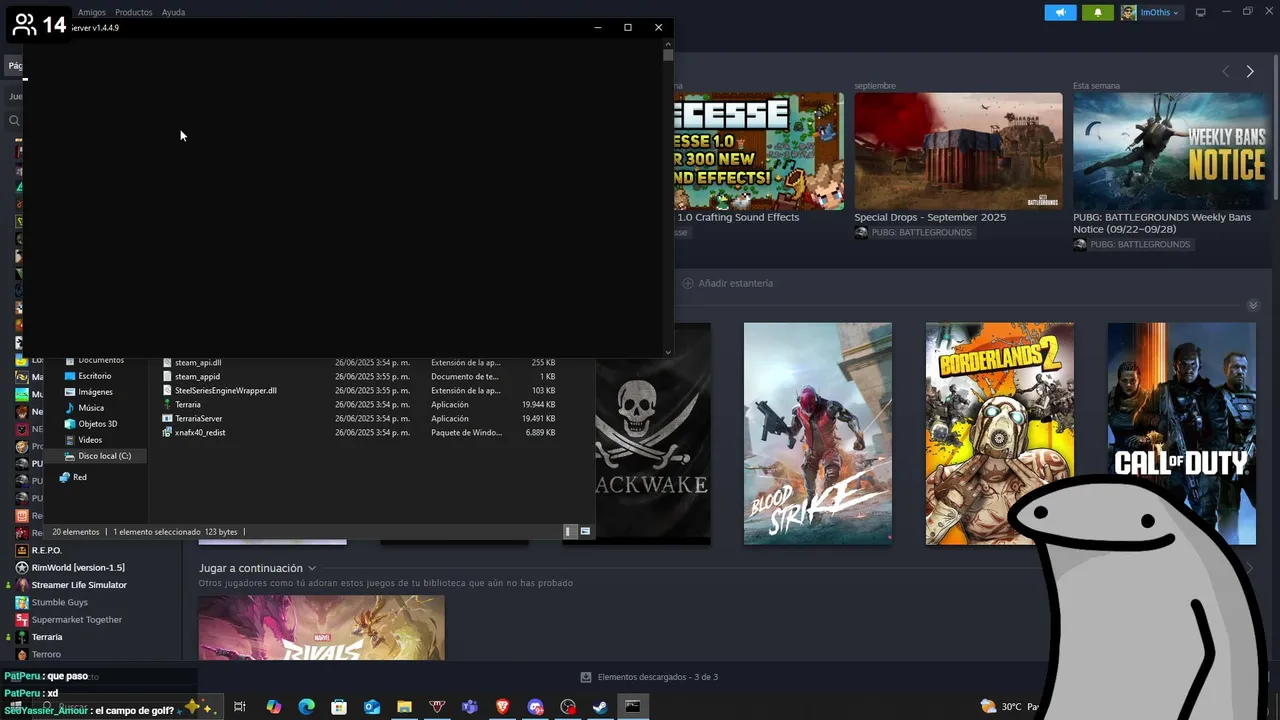This screenshot has width=1280, height=720.
Task: Open Música in explorer navigation pane
Action: click(x=91, y=408)
